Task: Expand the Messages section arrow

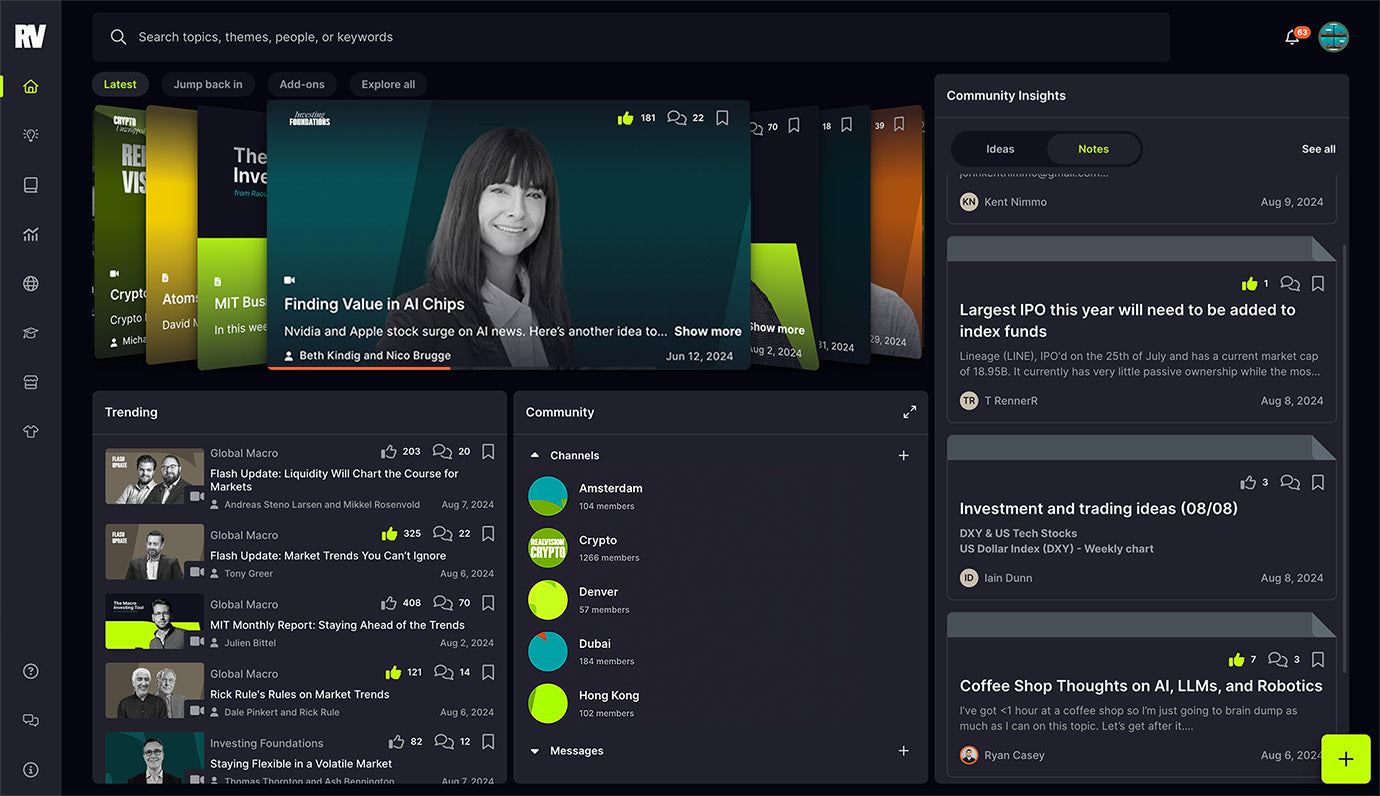Action: click(535, 751)
